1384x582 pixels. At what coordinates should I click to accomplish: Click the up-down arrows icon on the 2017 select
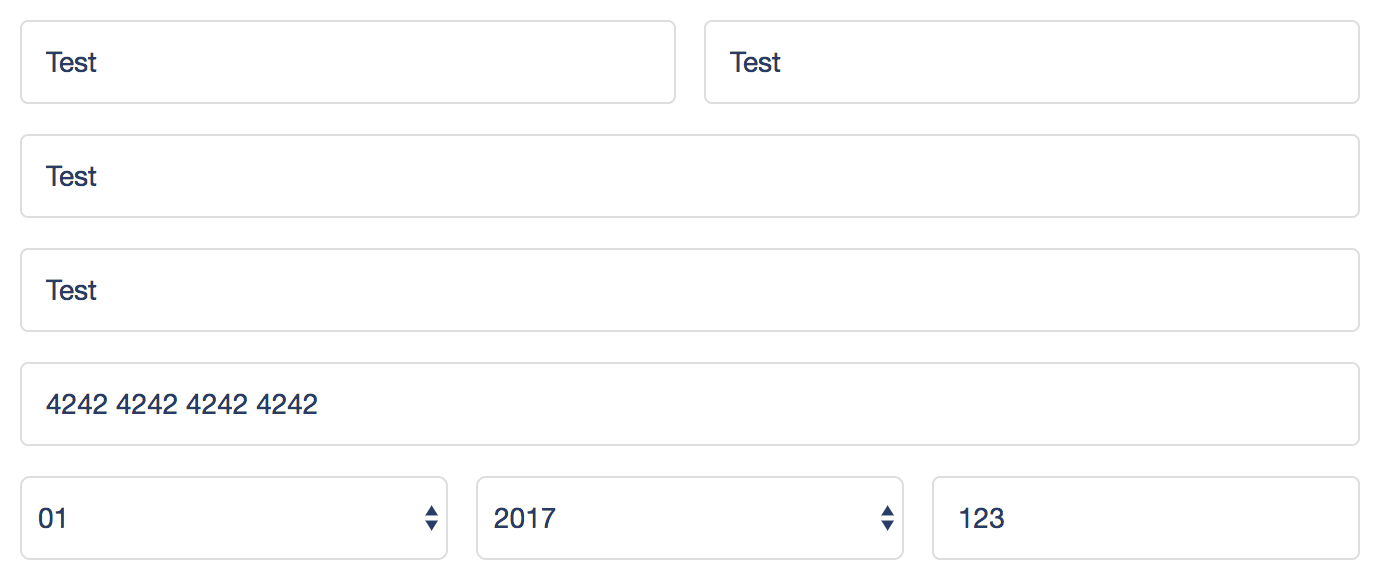887,518
